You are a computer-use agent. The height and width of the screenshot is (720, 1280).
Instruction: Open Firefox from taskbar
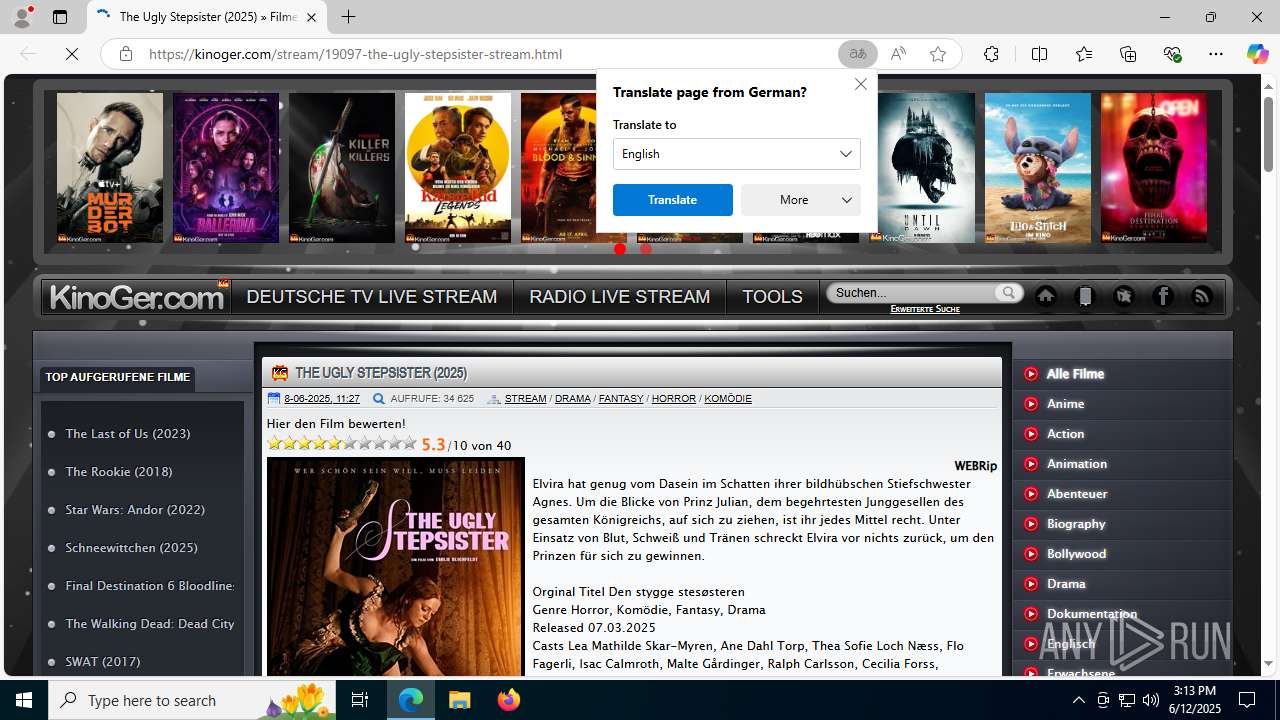508,700
